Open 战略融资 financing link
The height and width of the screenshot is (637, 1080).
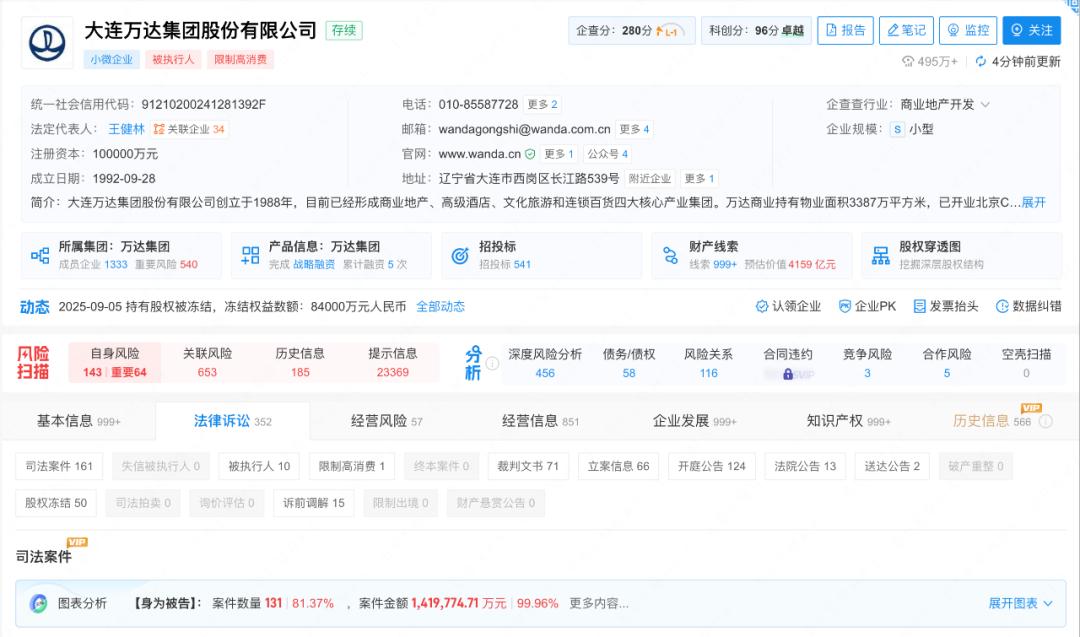pyautogui.click(x=314, y=264)
